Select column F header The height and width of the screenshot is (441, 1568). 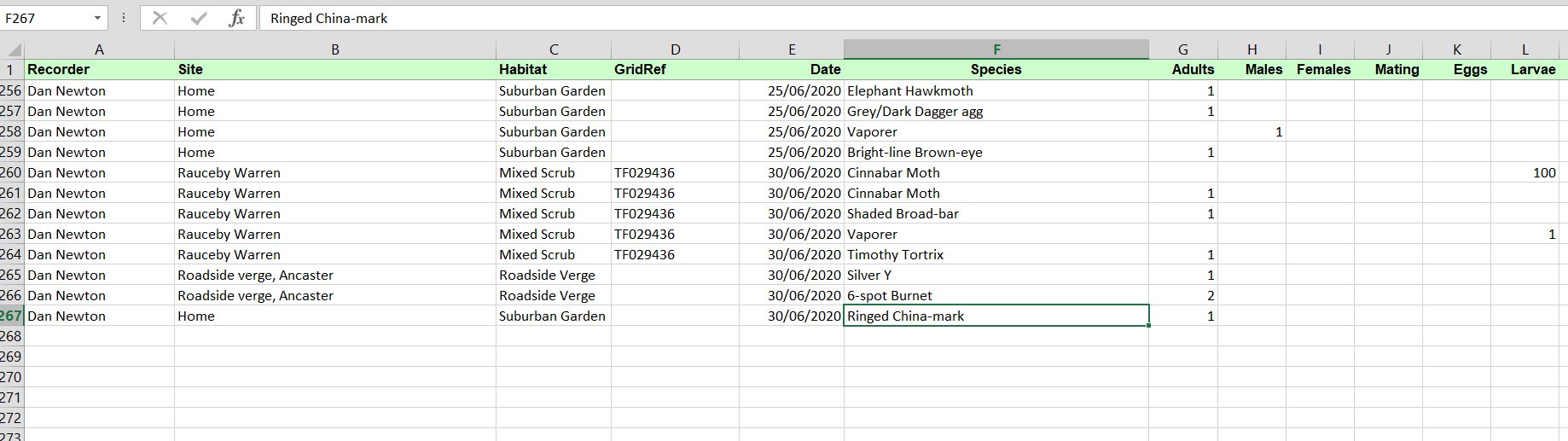[x=996, y=49]
